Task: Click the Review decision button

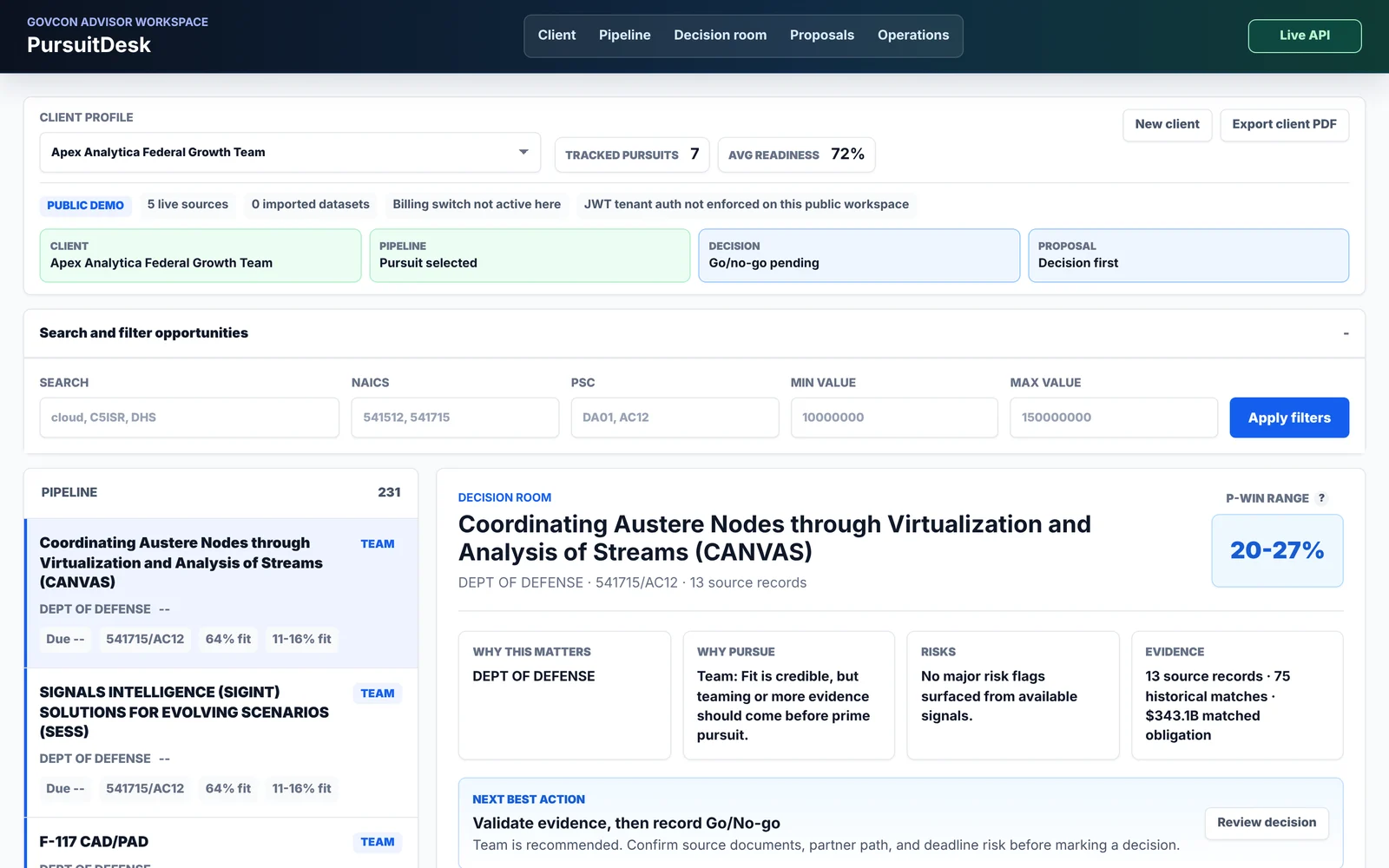Action: point(1266,823)
